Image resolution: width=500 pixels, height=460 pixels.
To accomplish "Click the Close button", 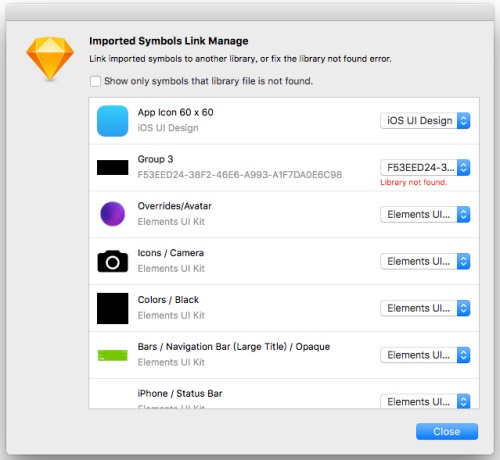I will [x=447, y=431].
